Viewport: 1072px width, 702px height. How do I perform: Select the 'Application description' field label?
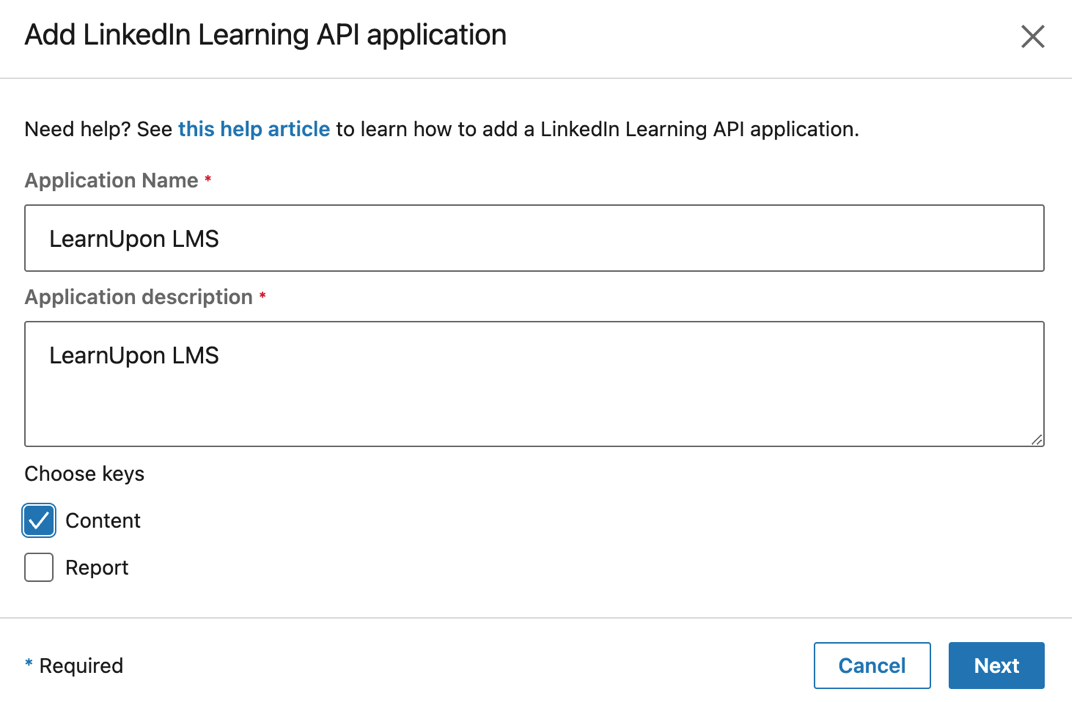click(139, 297)
